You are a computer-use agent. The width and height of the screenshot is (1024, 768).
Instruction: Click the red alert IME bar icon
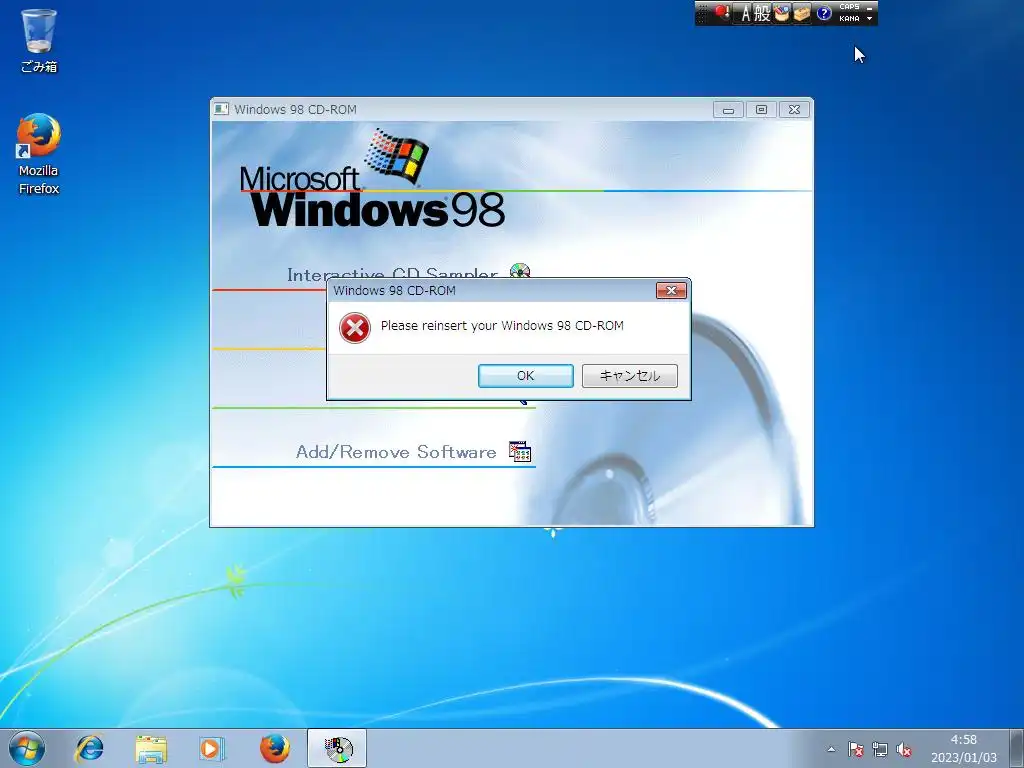722,12
